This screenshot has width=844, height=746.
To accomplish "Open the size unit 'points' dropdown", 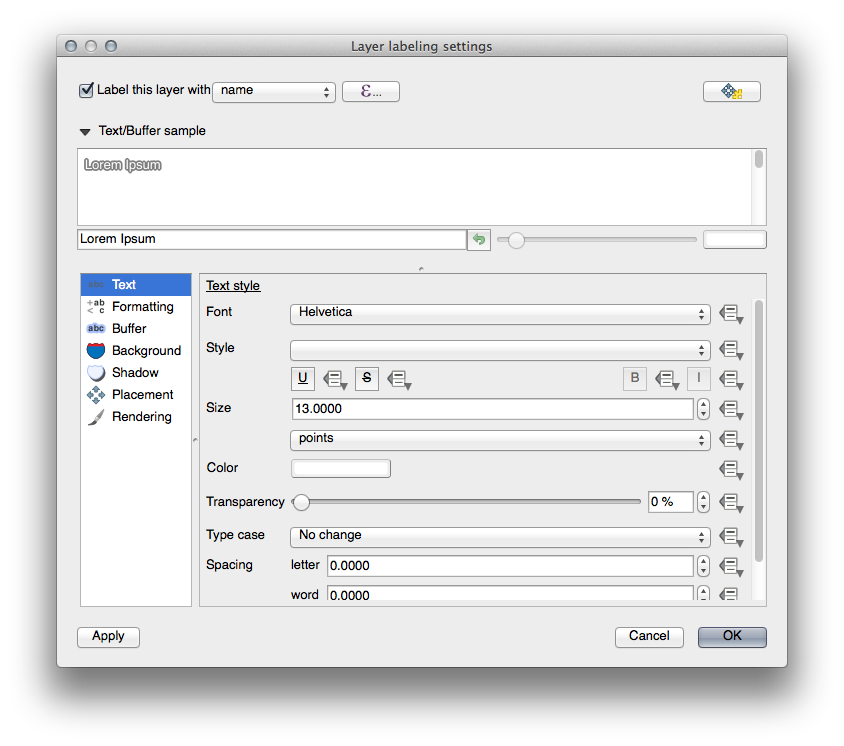I will coord(500,439).
